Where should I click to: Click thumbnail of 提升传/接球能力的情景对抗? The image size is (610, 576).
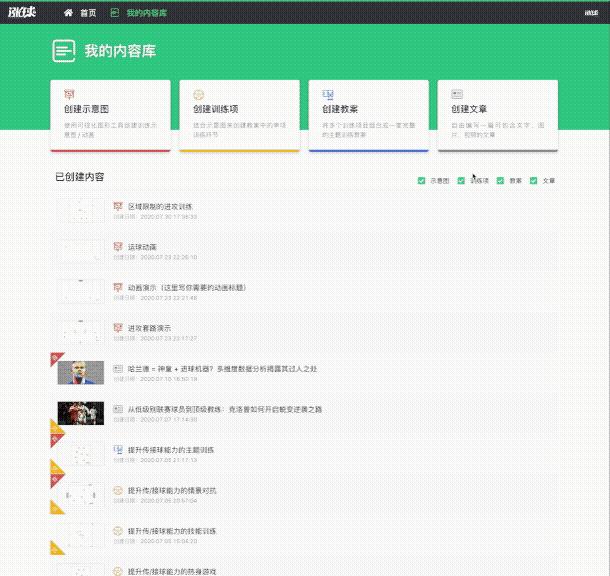pos(81,494)
